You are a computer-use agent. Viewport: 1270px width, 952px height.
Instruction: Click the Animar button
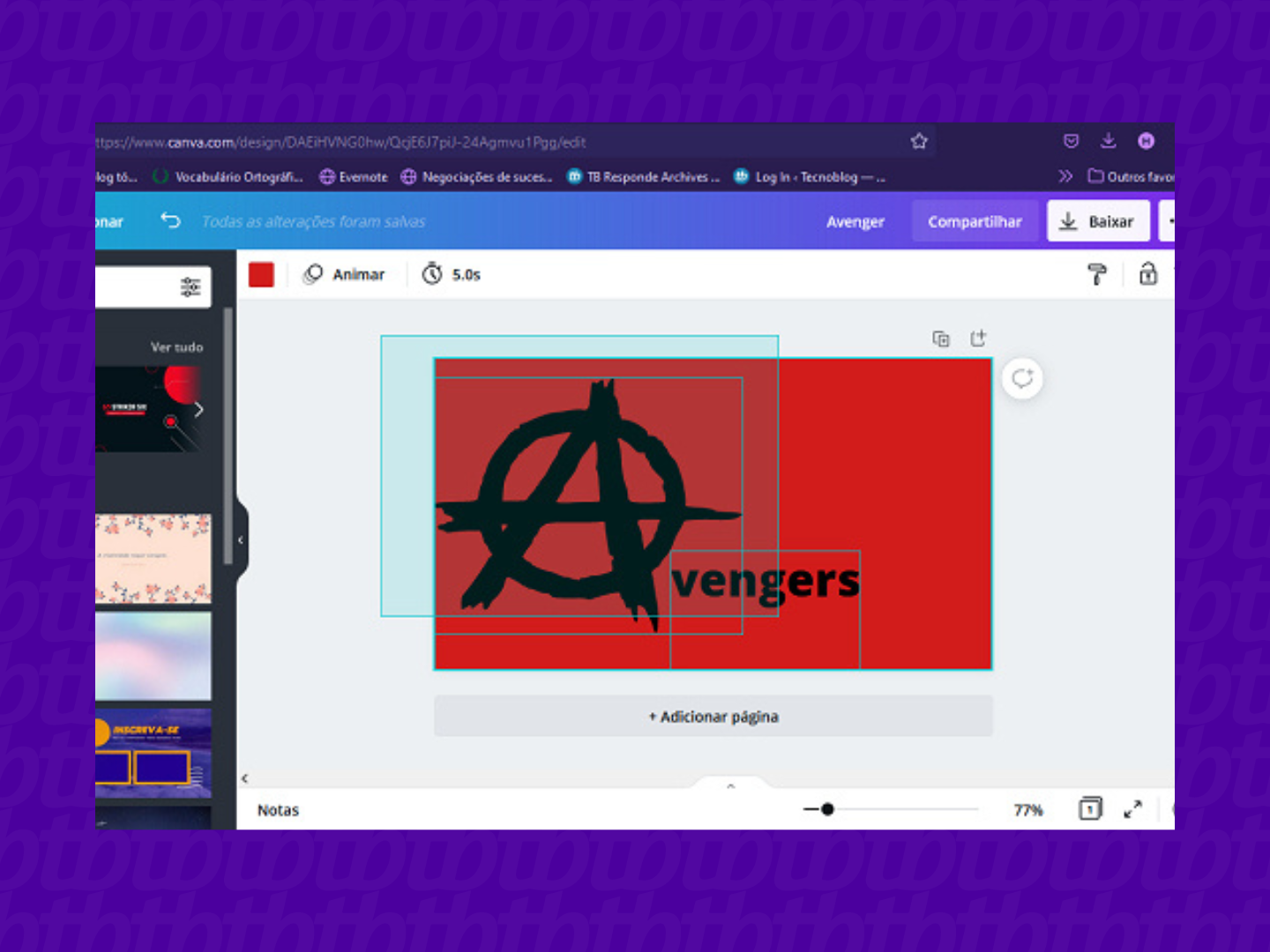[x=344, y=275]
